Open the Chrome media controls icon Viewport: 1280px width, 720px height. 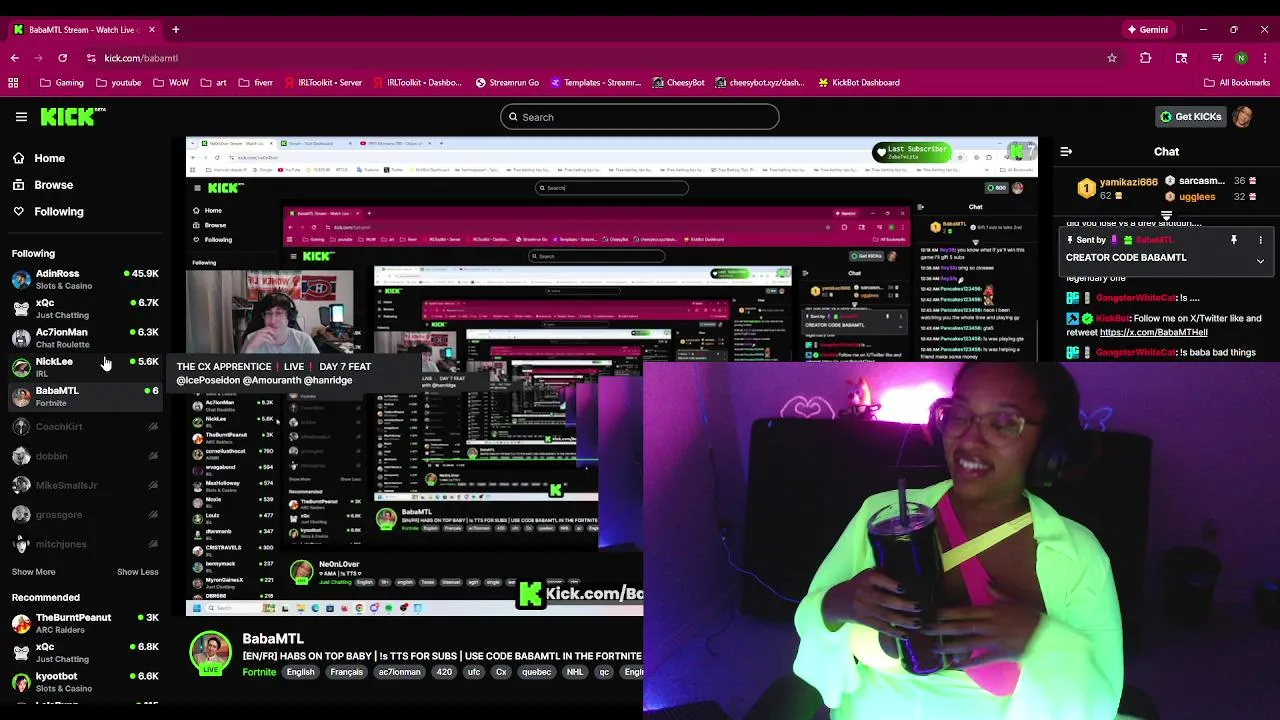1217,58
